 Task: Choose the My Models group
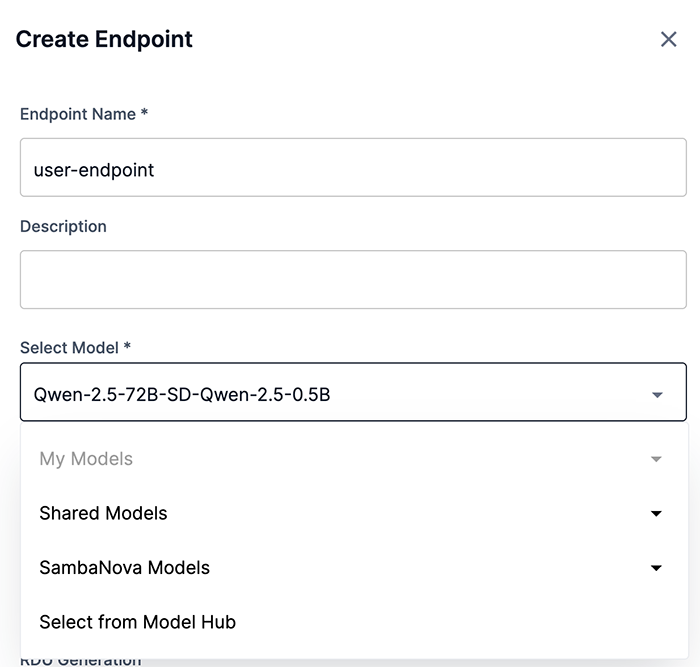click(86, 459)
